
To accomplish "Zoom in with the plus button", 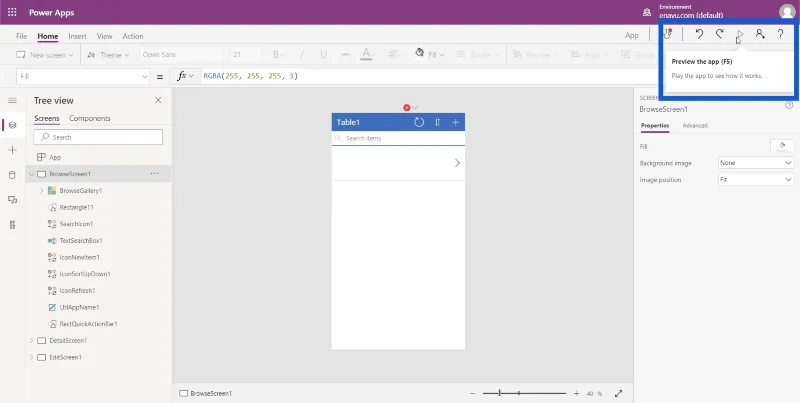I will 576,393.
